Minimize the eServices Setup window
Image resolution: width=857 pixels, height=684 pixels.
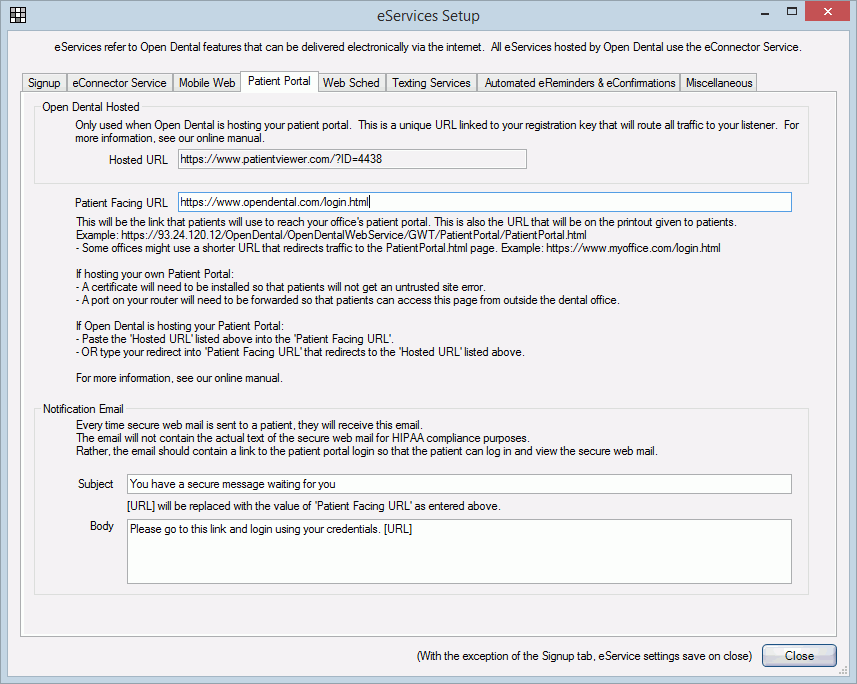[765, 13]
